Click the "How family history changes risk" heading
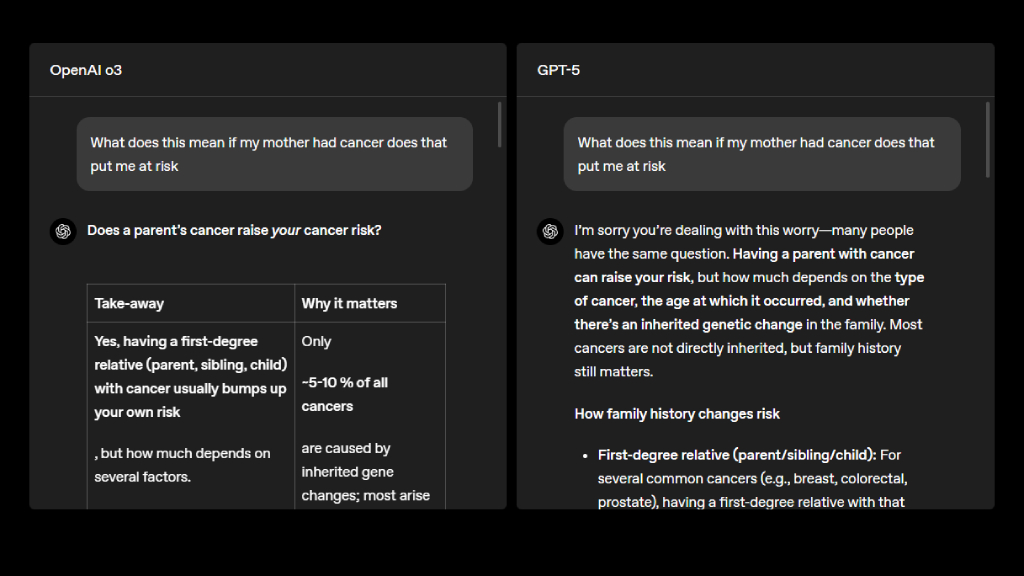The width and height of the screenshot is (1024, 576). coord(677,413)
